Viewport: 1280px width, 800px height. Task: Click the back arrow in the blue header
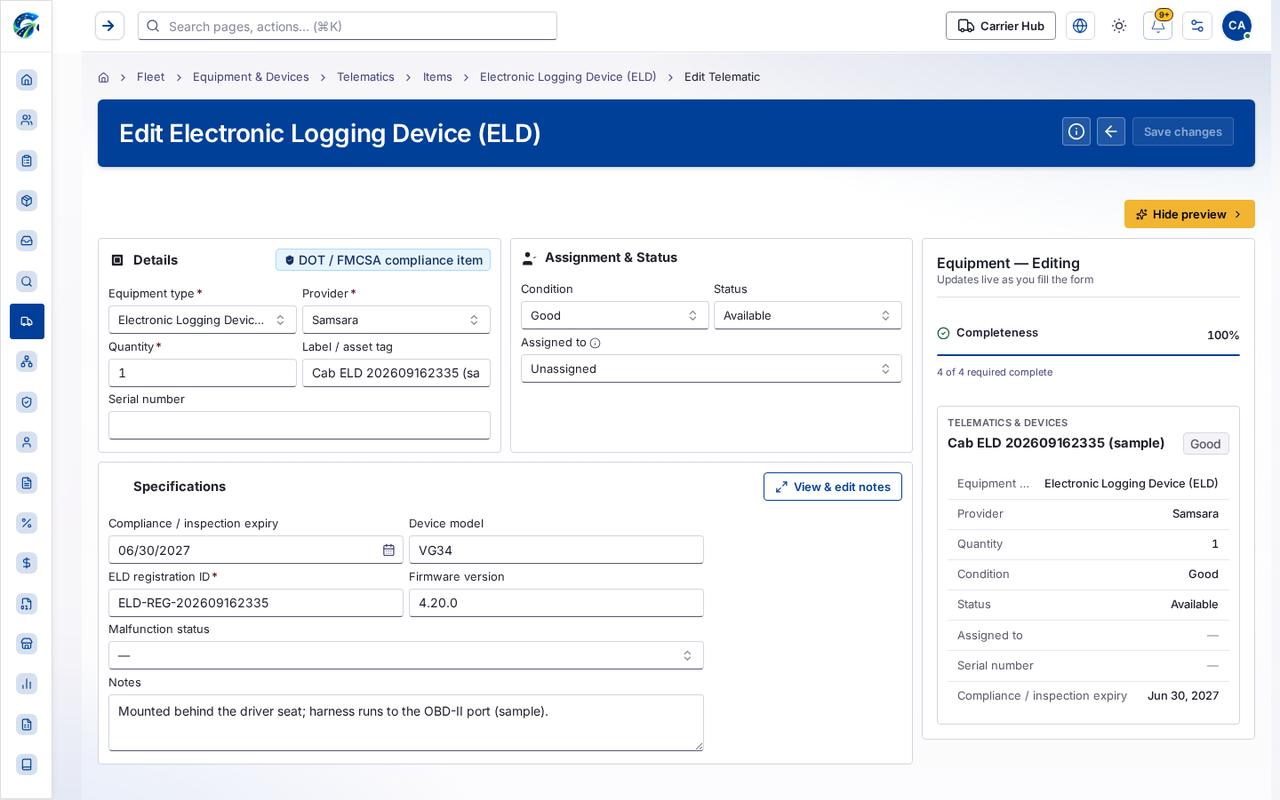pos(1111,131)
